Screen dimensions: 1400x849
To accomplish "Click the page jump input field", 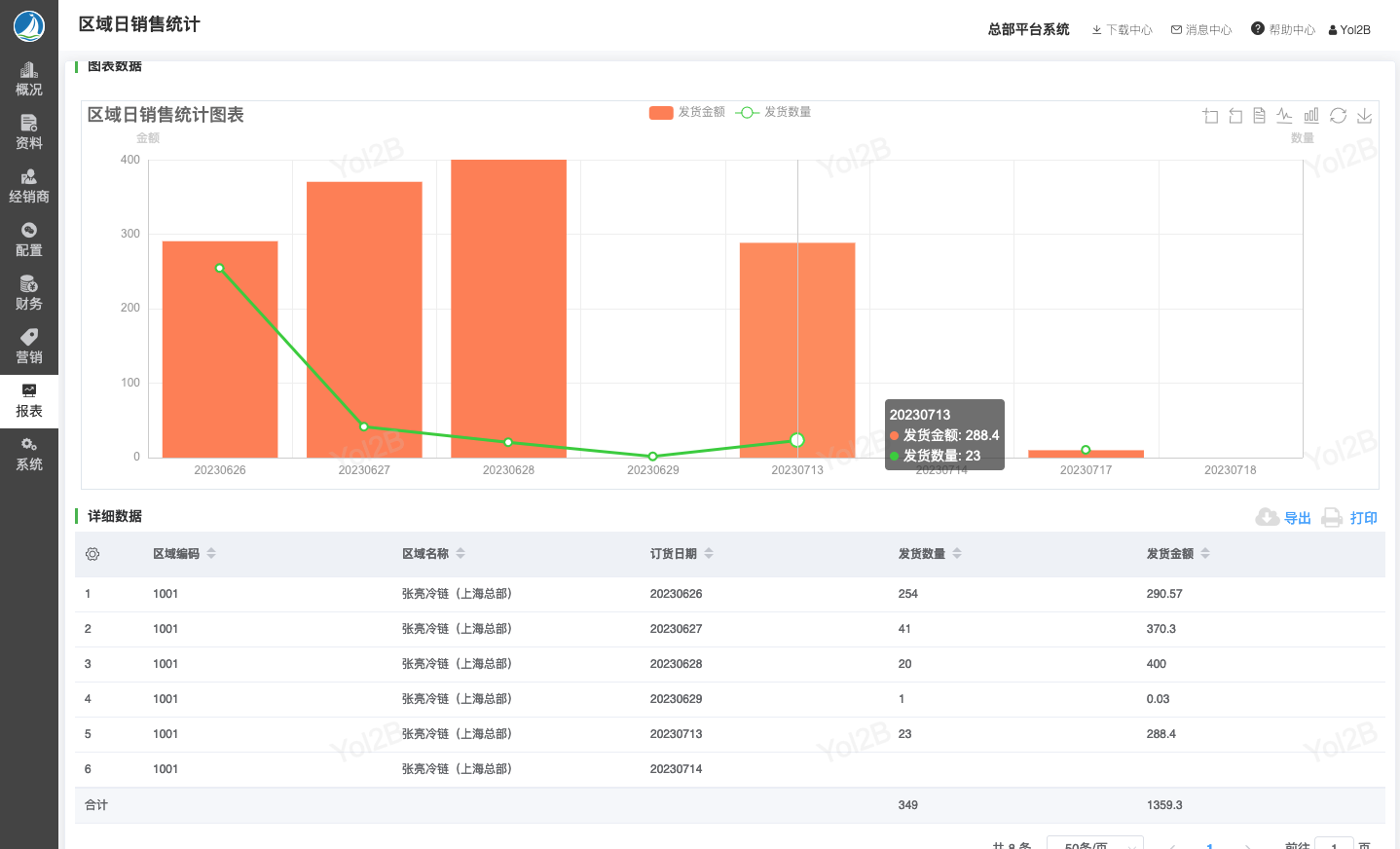I will pyautogui.click(x=1333, y=843).
